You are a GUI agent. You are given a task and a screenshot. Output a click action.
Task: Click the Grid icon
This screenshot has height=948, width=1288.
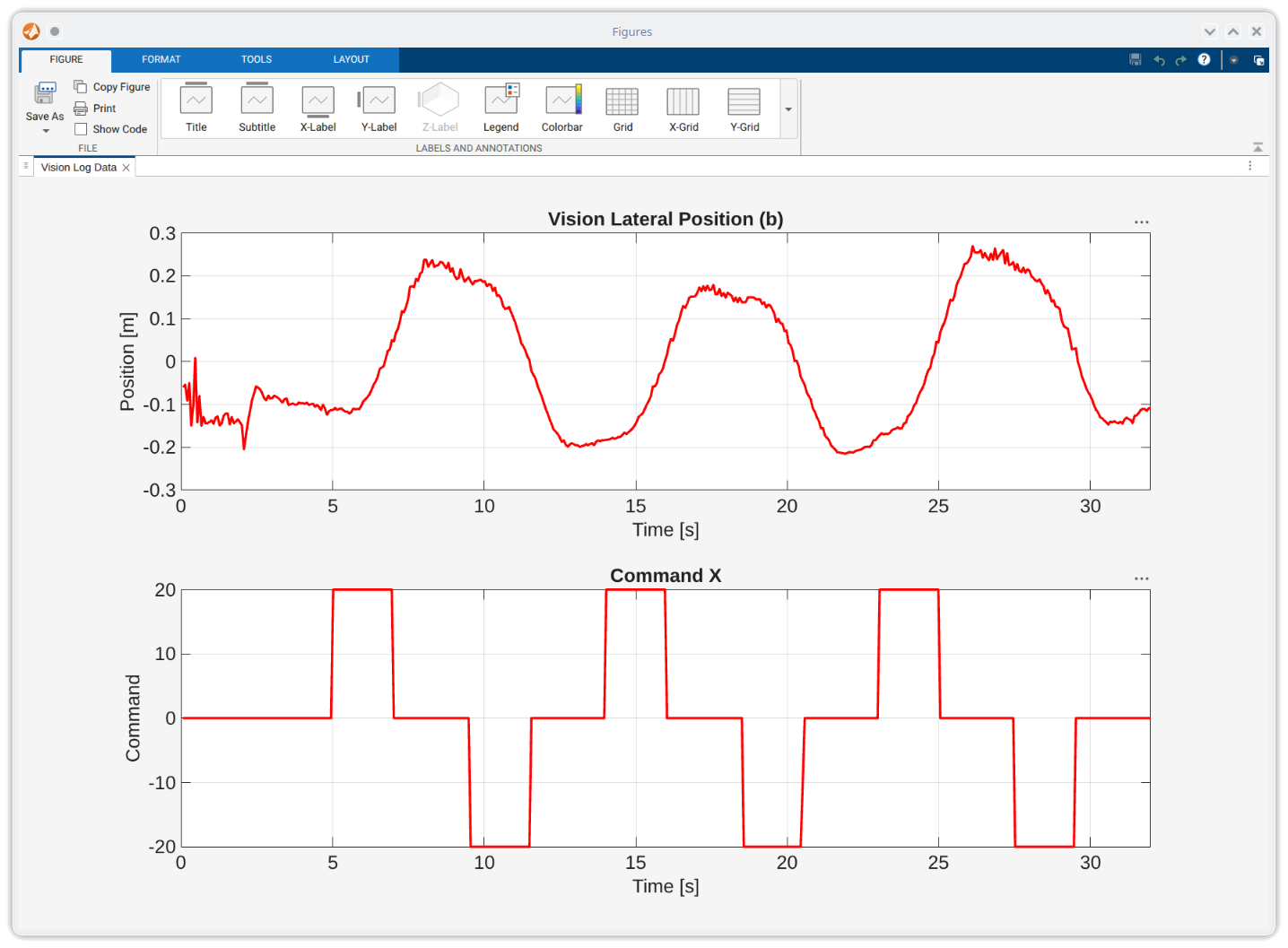[622, 101]
